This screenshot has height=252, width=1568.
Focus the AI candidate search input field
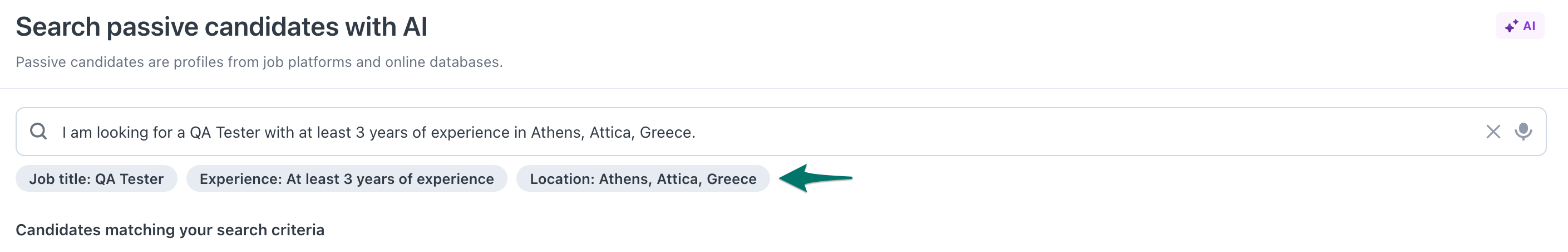pyautogui.click(x=780, y=132)
